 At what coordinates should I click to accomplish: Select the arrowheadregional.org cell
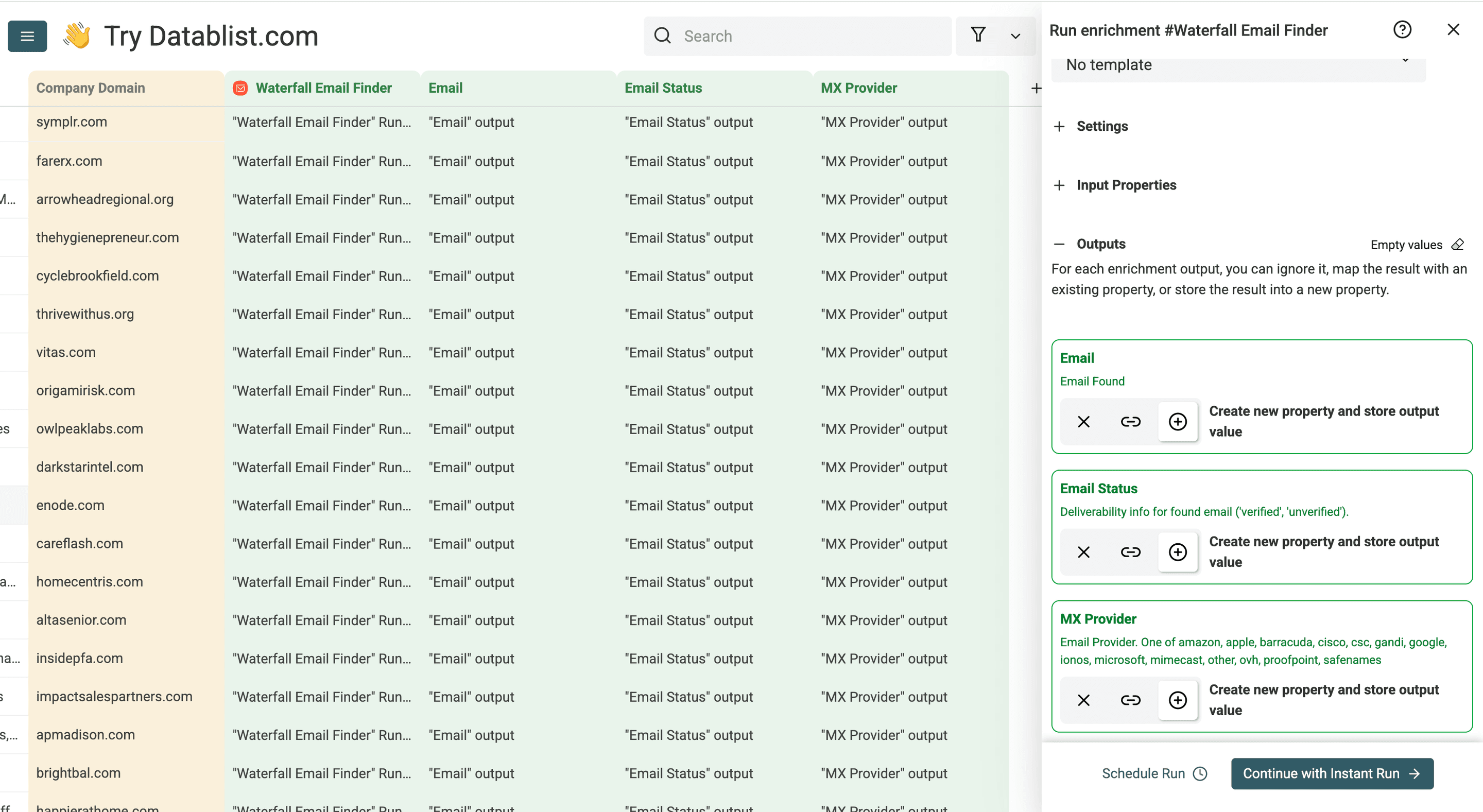coord(126,199)
